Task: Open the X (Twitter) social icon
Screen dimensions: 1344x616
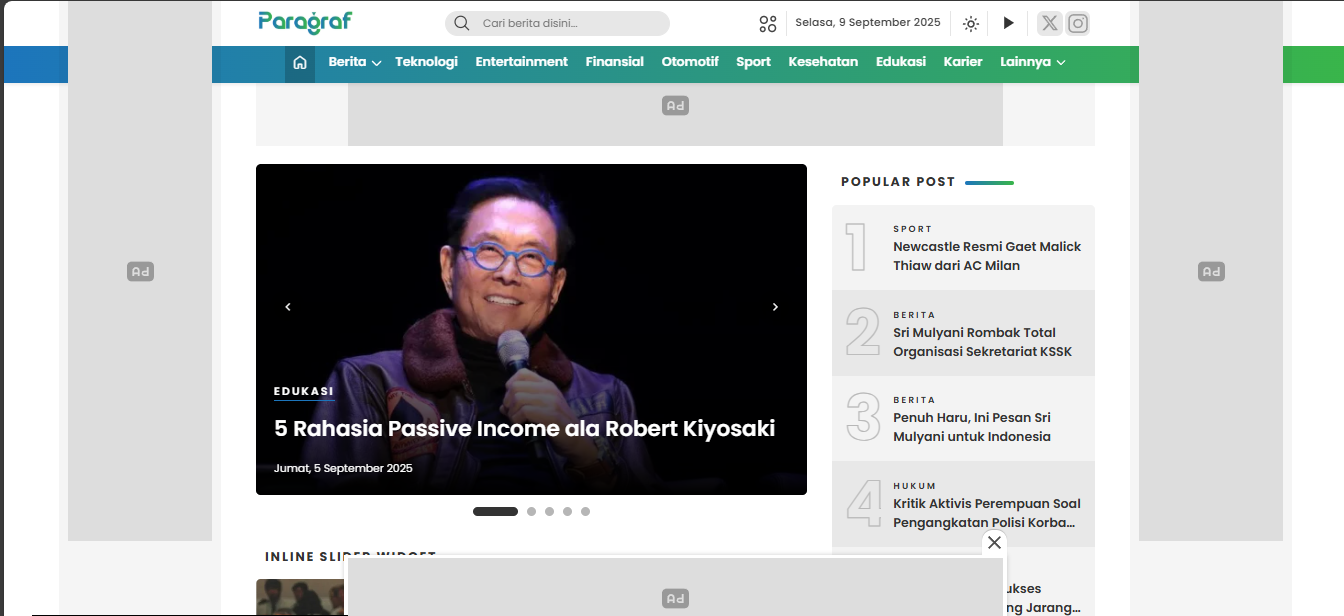Action: tap(1048, 23)
